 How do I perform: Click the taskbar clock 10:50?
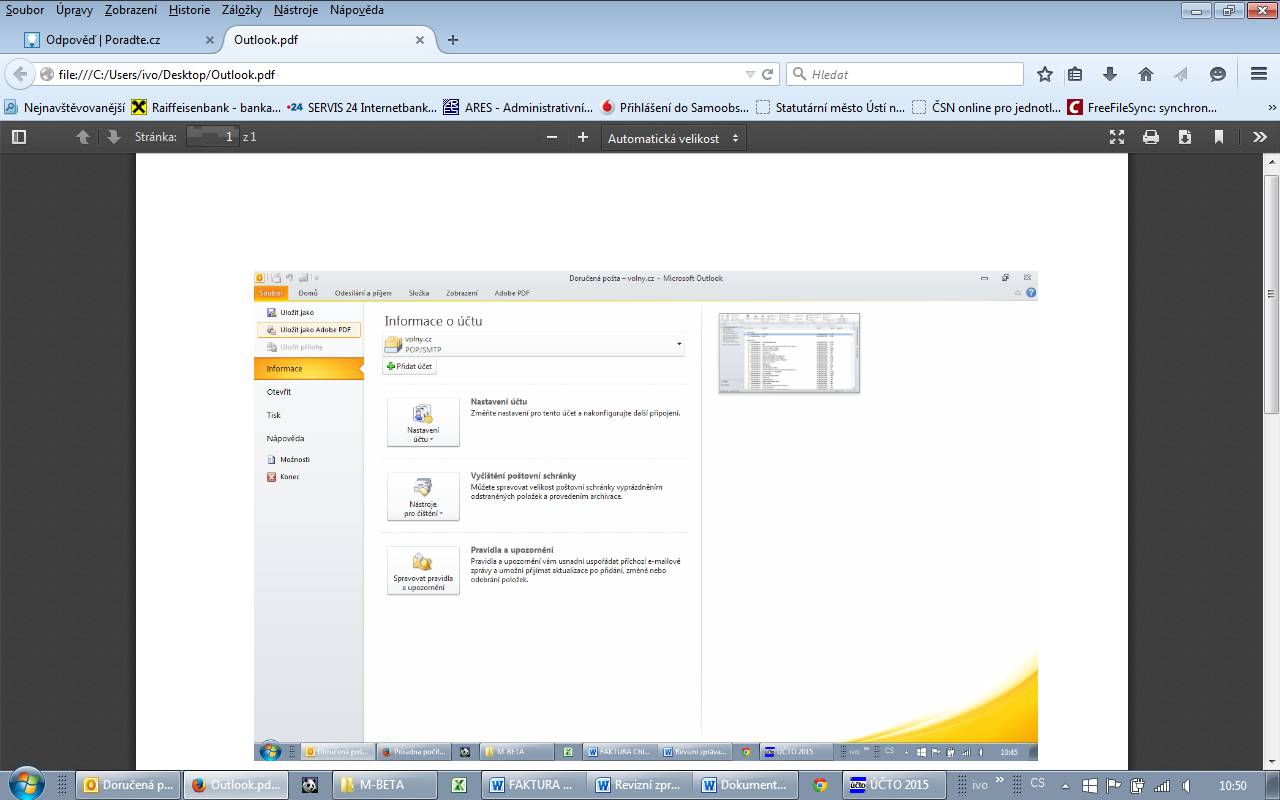(1233, 785)
